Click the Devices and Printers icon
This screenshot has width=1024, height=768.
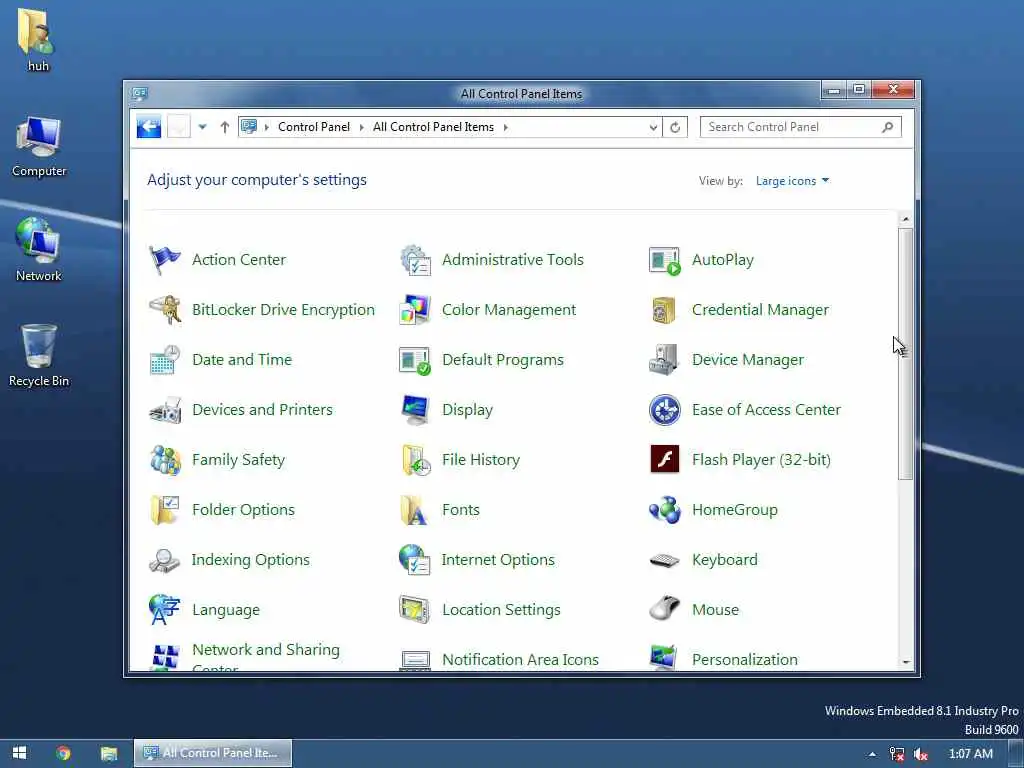click(165, 410)
